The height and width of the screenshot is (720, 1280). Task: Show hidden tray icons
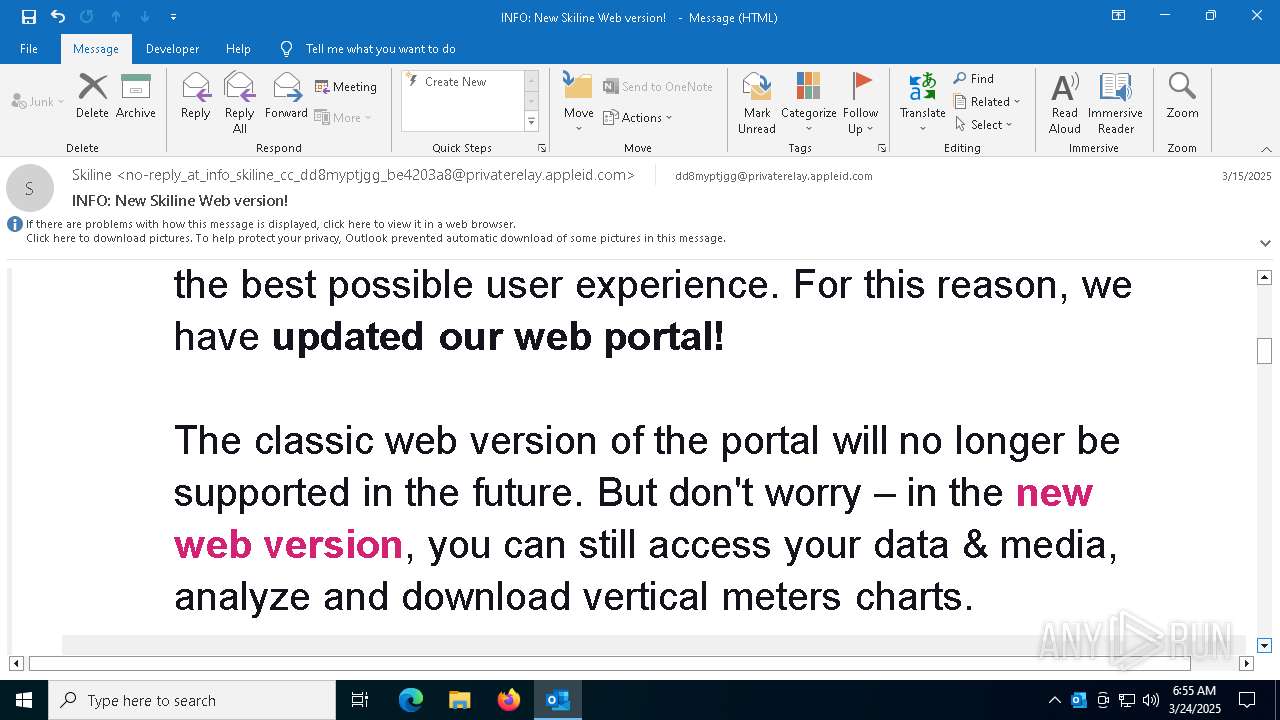tap(1054, 700)
